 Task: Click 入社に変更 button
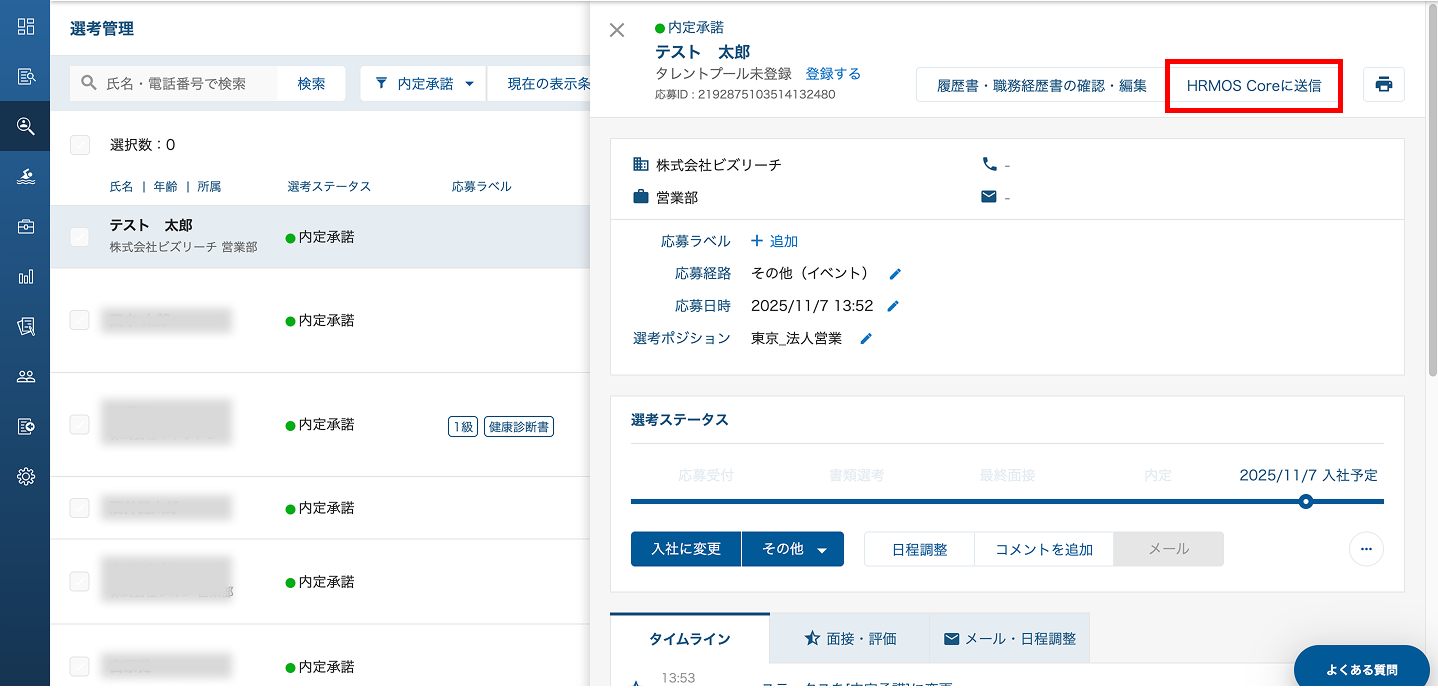coord(686,549)
